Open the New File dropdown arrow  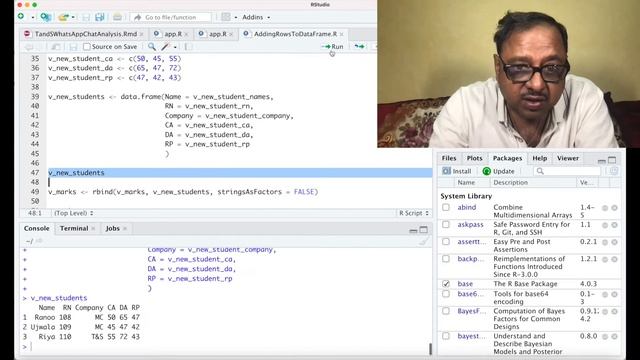click(x=33, y=18)
